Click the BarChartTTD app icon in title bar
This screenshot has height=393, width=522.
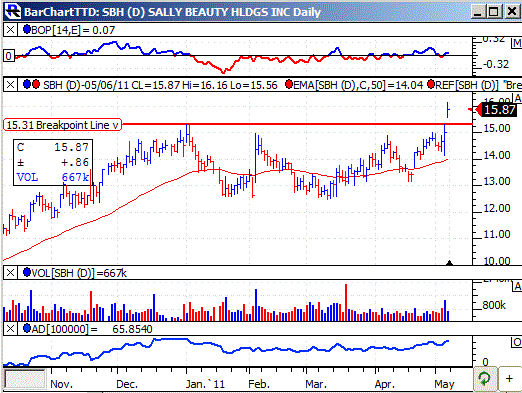13,12
